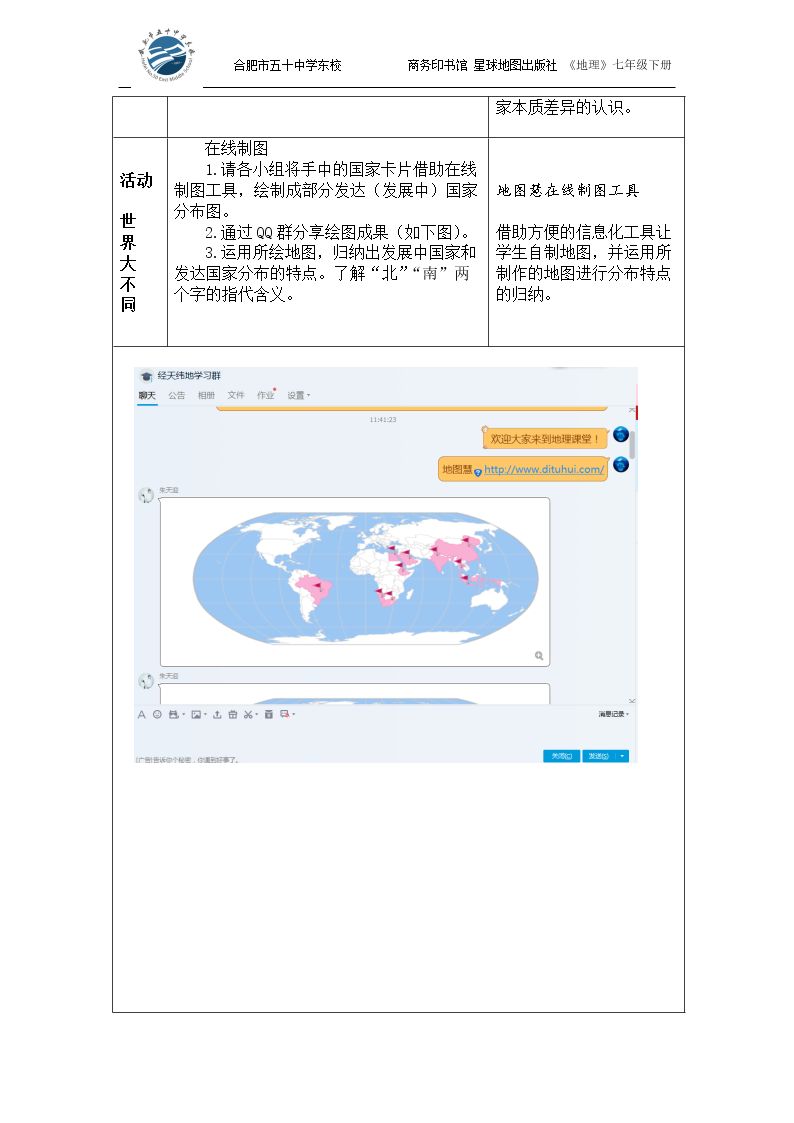Open the shared world map thumbnail

coord(355,582)
